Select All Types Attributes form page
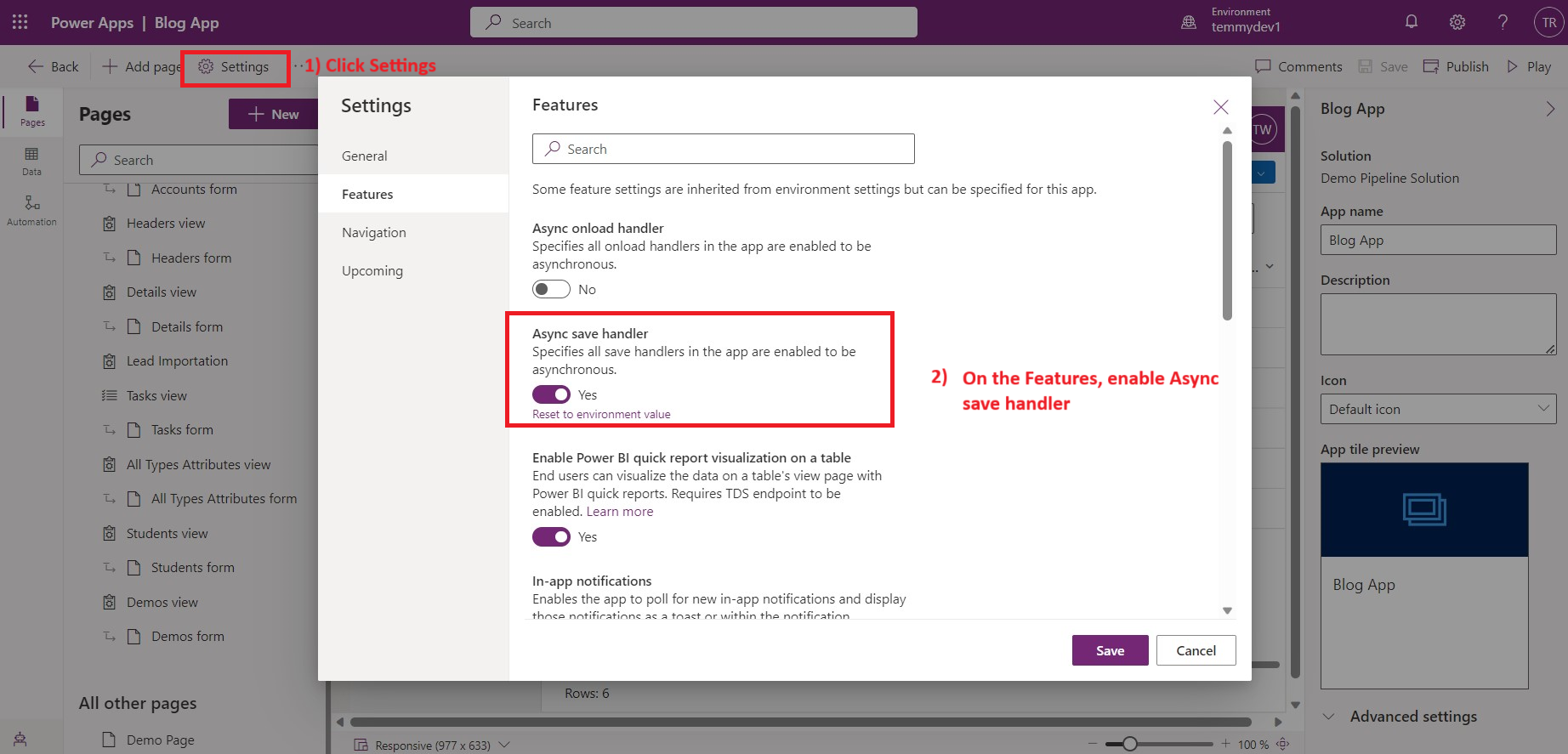 pyautogui.click(x=224, y=499)
